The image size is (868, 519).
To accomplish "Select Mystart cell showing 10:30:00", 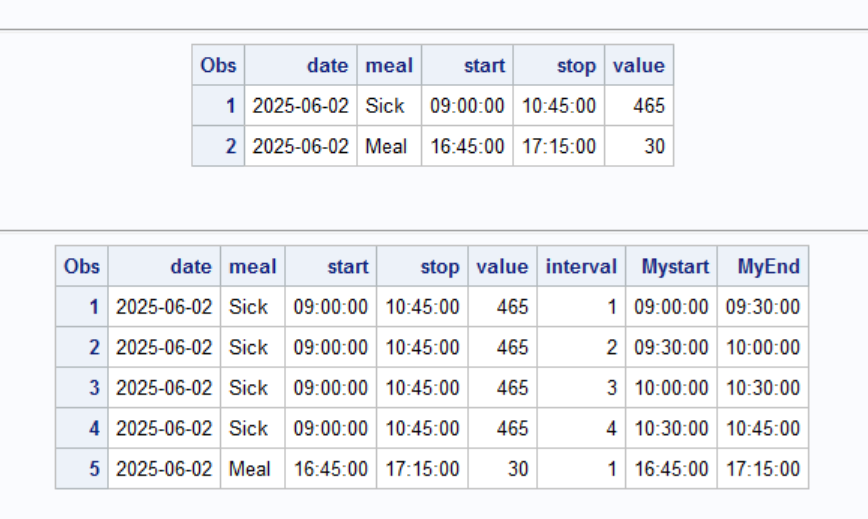I will click(671, 428).
